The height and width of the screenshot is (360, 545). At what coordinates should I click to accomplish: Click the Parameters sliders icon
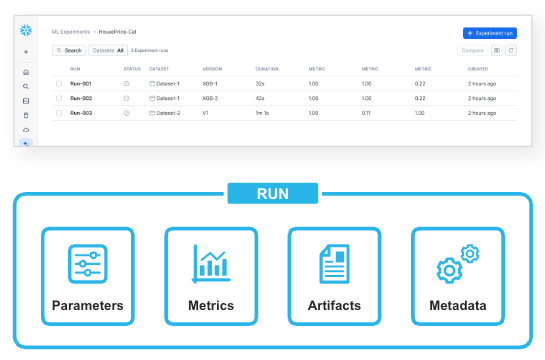pos(88,264)
